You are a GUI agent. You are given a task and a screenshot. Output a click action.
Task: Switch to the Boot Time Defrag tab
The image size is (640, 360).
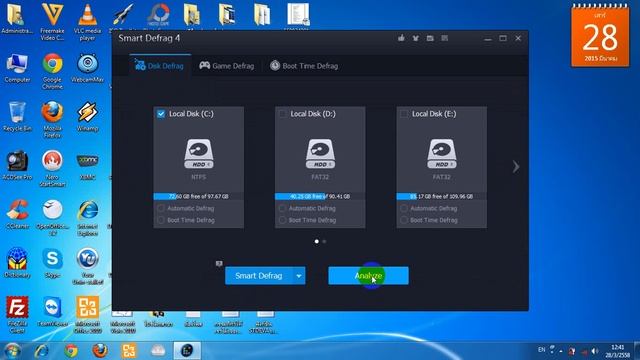pos(304,65)
